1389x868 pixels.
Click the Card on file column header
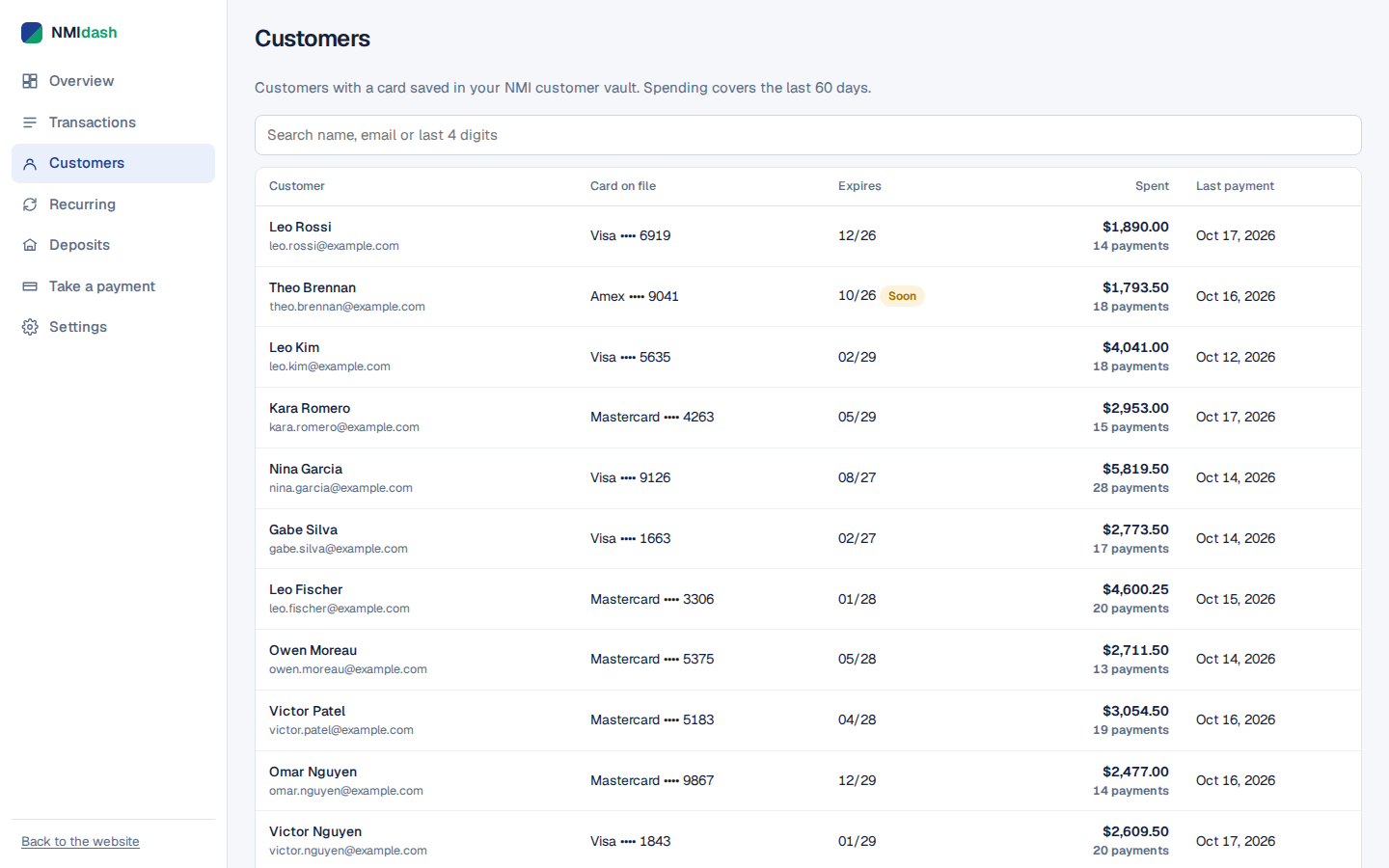623,186
